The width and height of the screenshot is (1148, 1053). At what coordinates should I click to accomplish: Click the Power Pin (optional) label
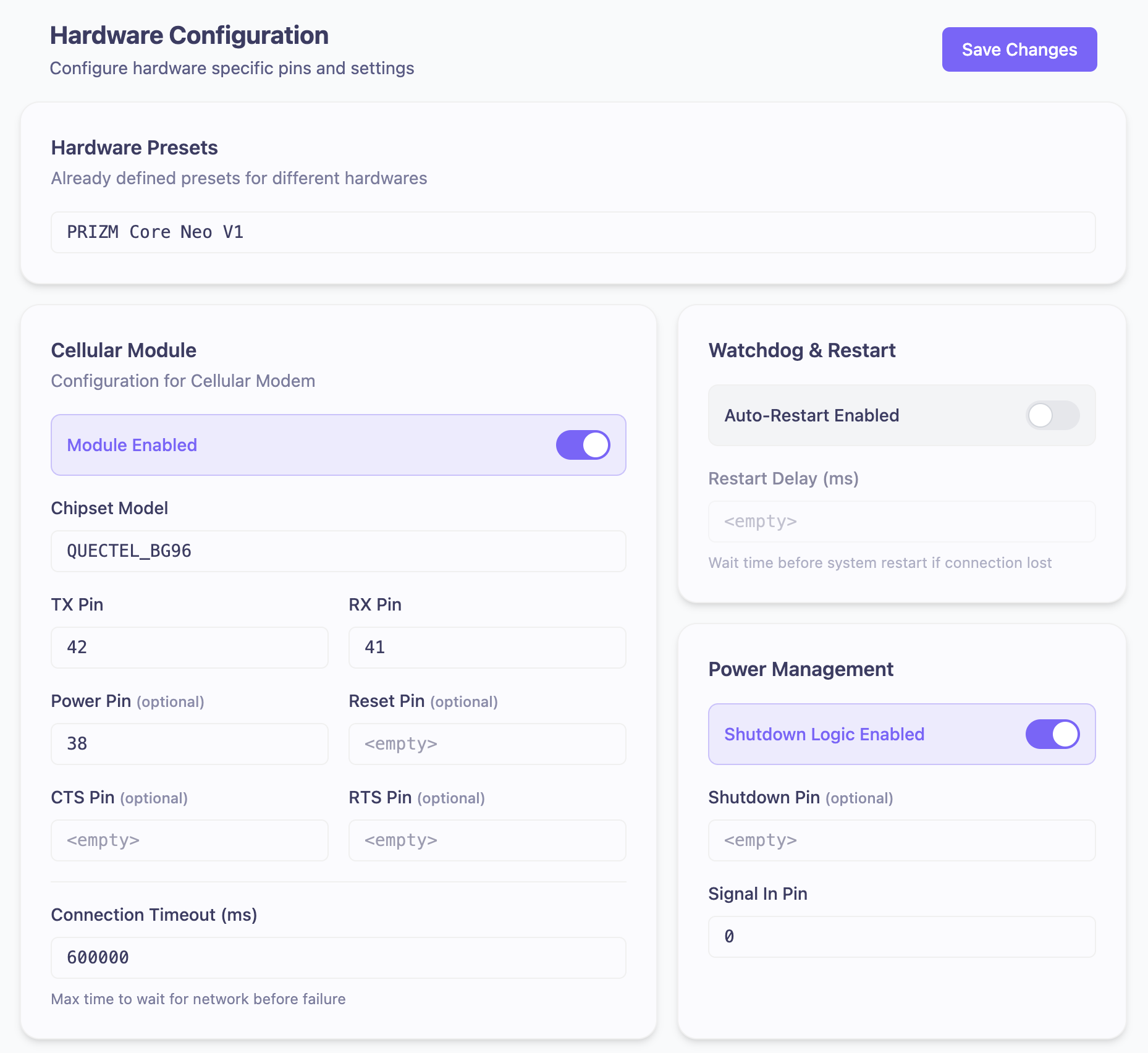(x=127, y=701)
